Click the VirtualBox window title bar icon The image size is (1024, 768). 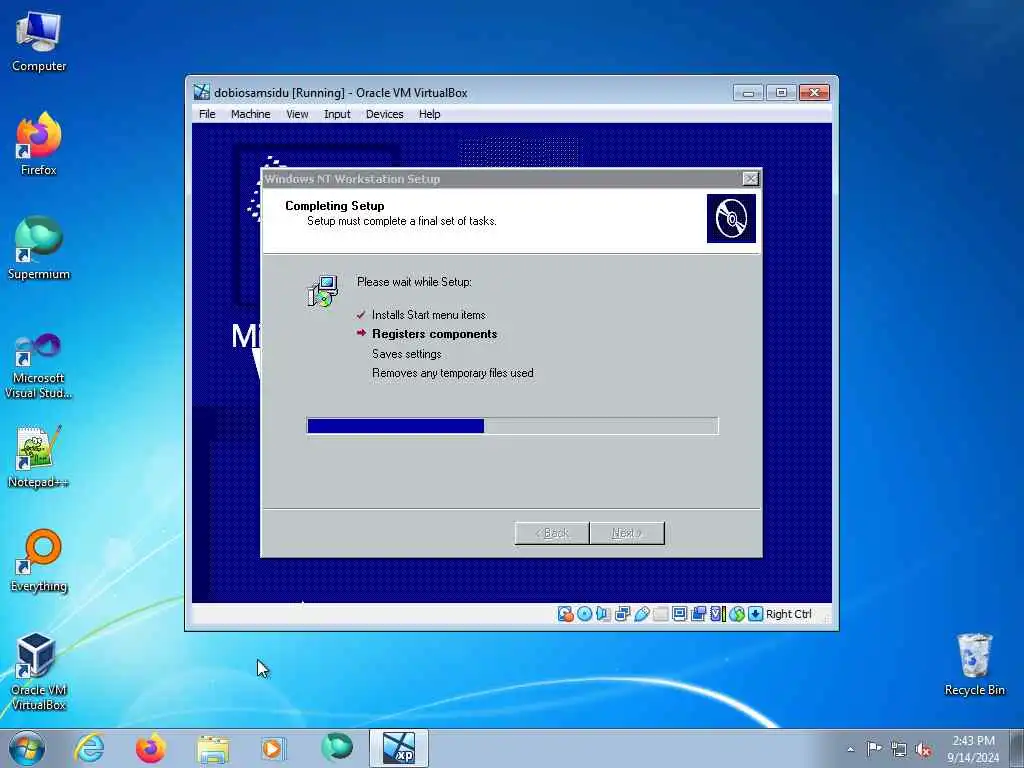[202, 92]
